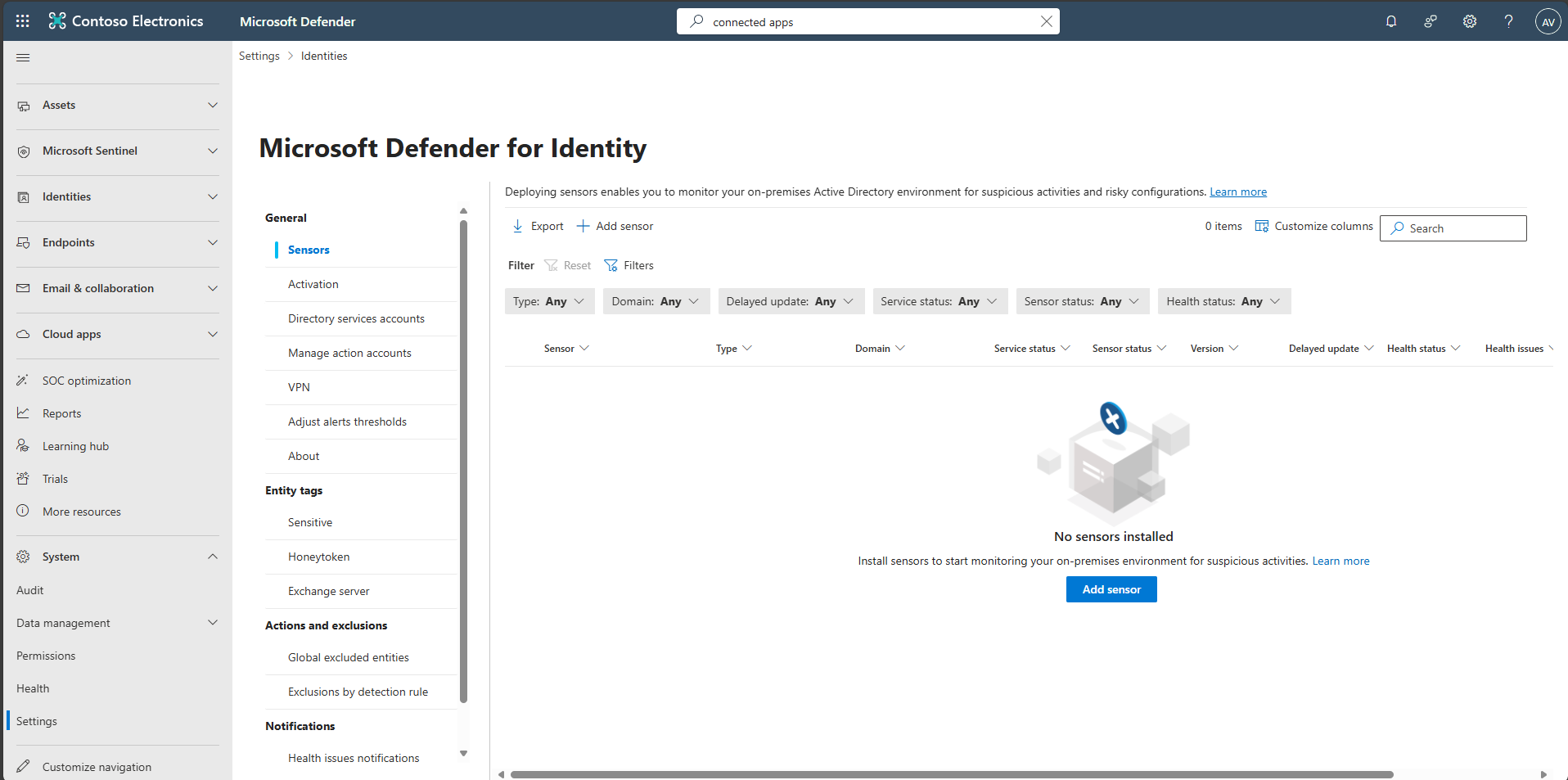
Task: Open Audit under System
Action: click(x=30, y=590)
